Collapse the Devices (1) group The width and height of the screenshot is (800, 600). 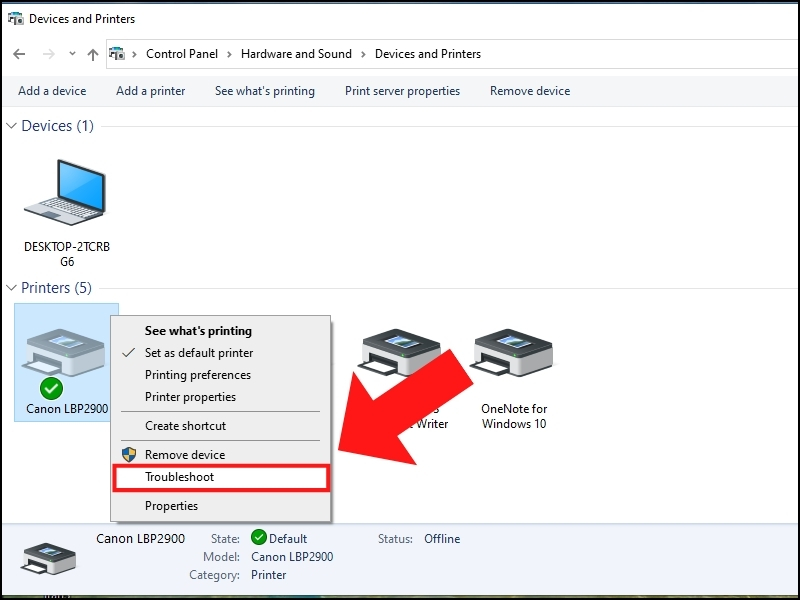coord(12,126)
